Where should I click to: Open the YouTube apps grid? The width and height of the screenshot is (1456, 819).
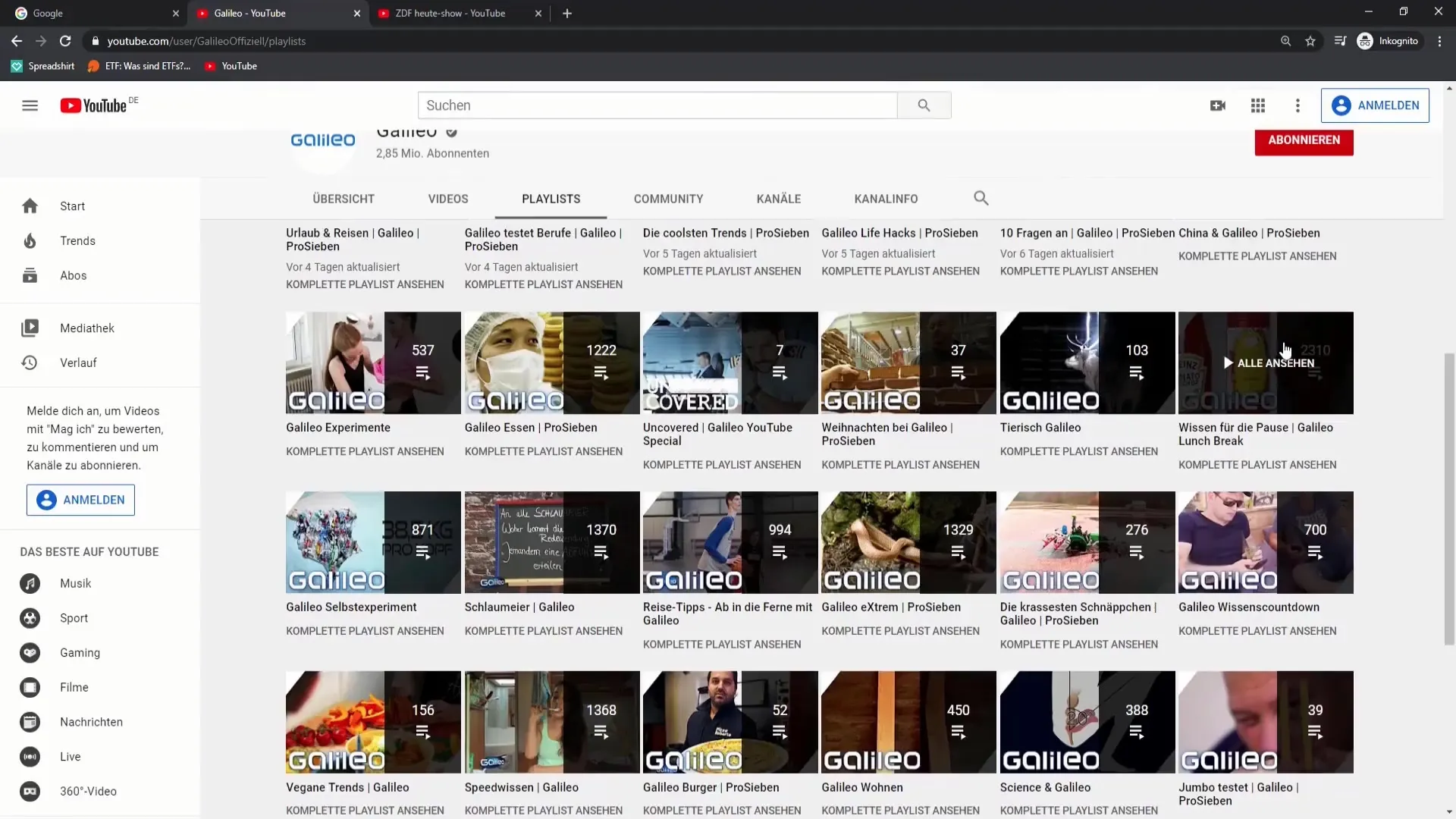(x=1258, y=105)
